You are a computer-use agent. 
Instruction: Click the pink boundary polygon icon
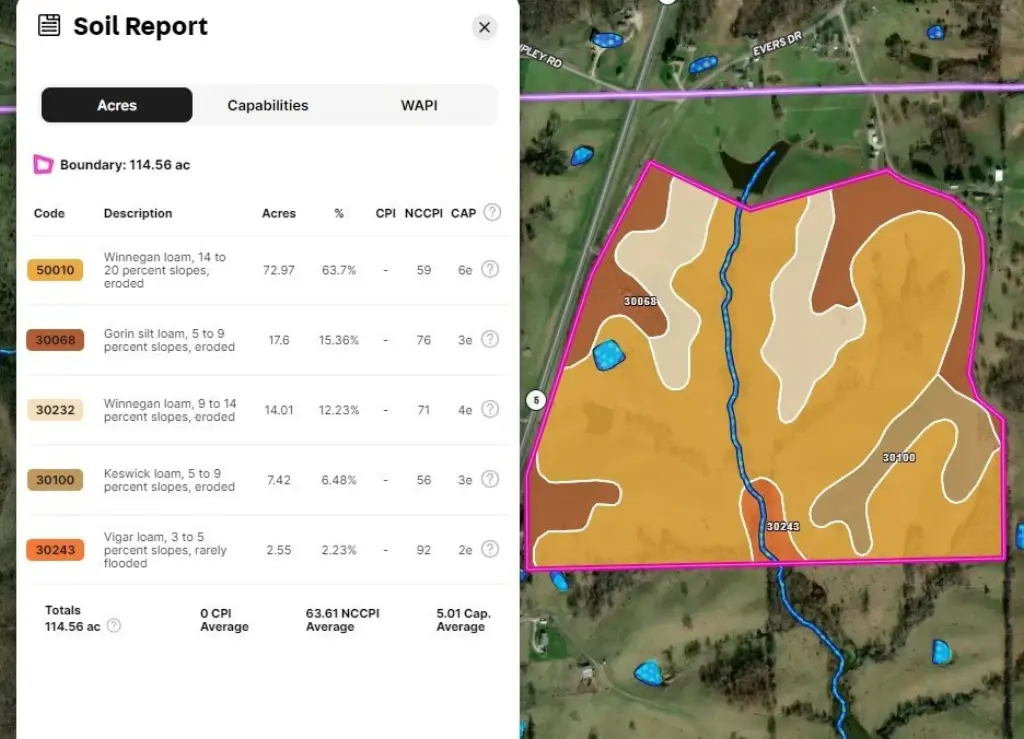pos(43,165)
